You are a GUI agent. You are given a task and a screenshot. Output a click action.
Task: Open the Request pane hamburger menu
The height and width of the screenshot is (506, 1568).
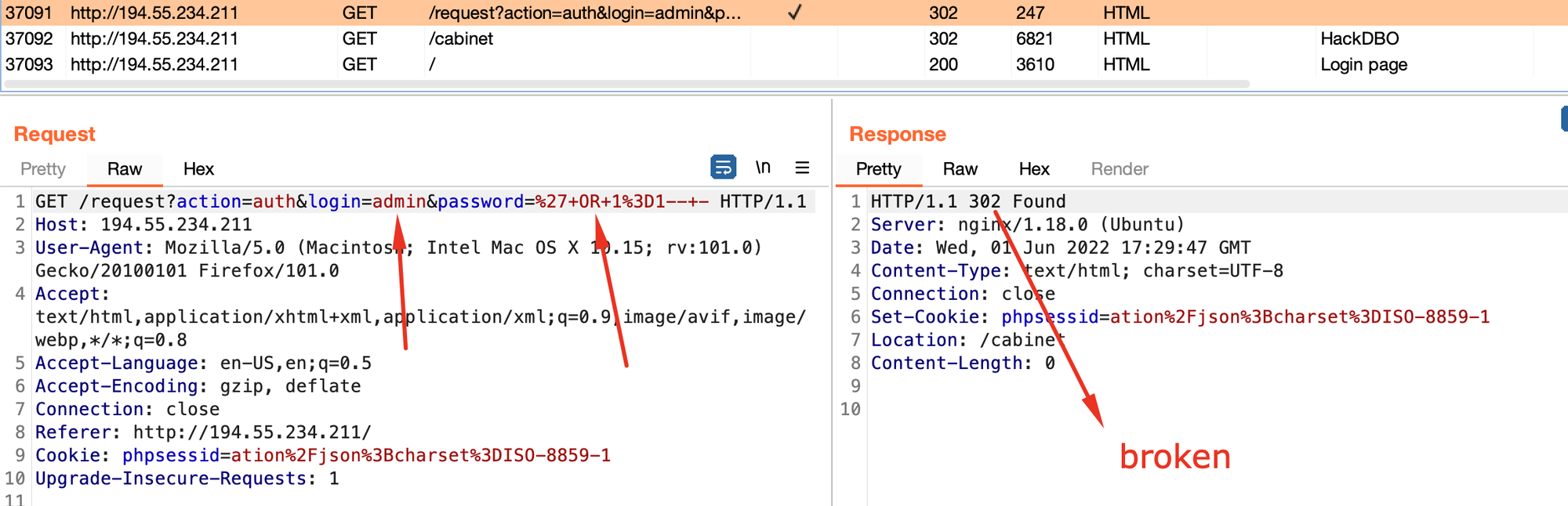(x=802, y=168)
